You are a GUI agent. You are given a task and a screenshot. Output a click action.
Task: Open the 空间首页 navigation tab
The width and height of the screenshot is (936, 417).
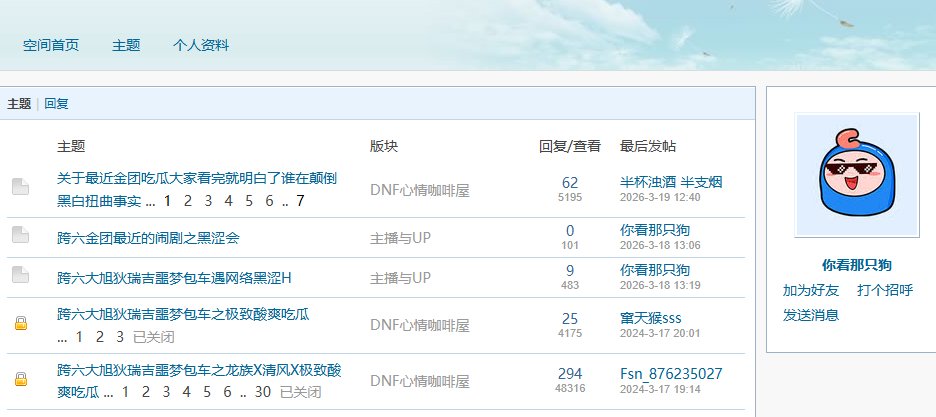point(51,45)
